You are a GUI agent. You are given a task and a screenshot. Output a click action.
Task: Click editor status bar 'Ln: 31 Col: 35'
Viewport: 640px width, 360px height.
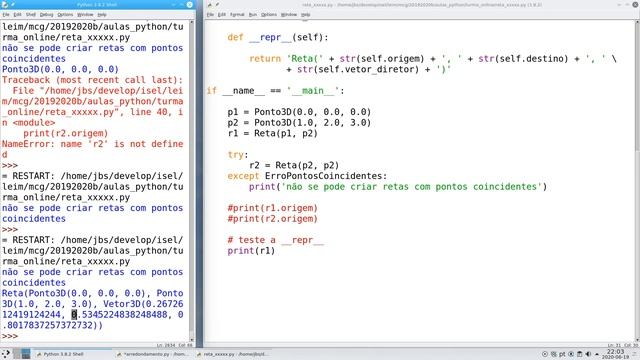pos(623,345)
